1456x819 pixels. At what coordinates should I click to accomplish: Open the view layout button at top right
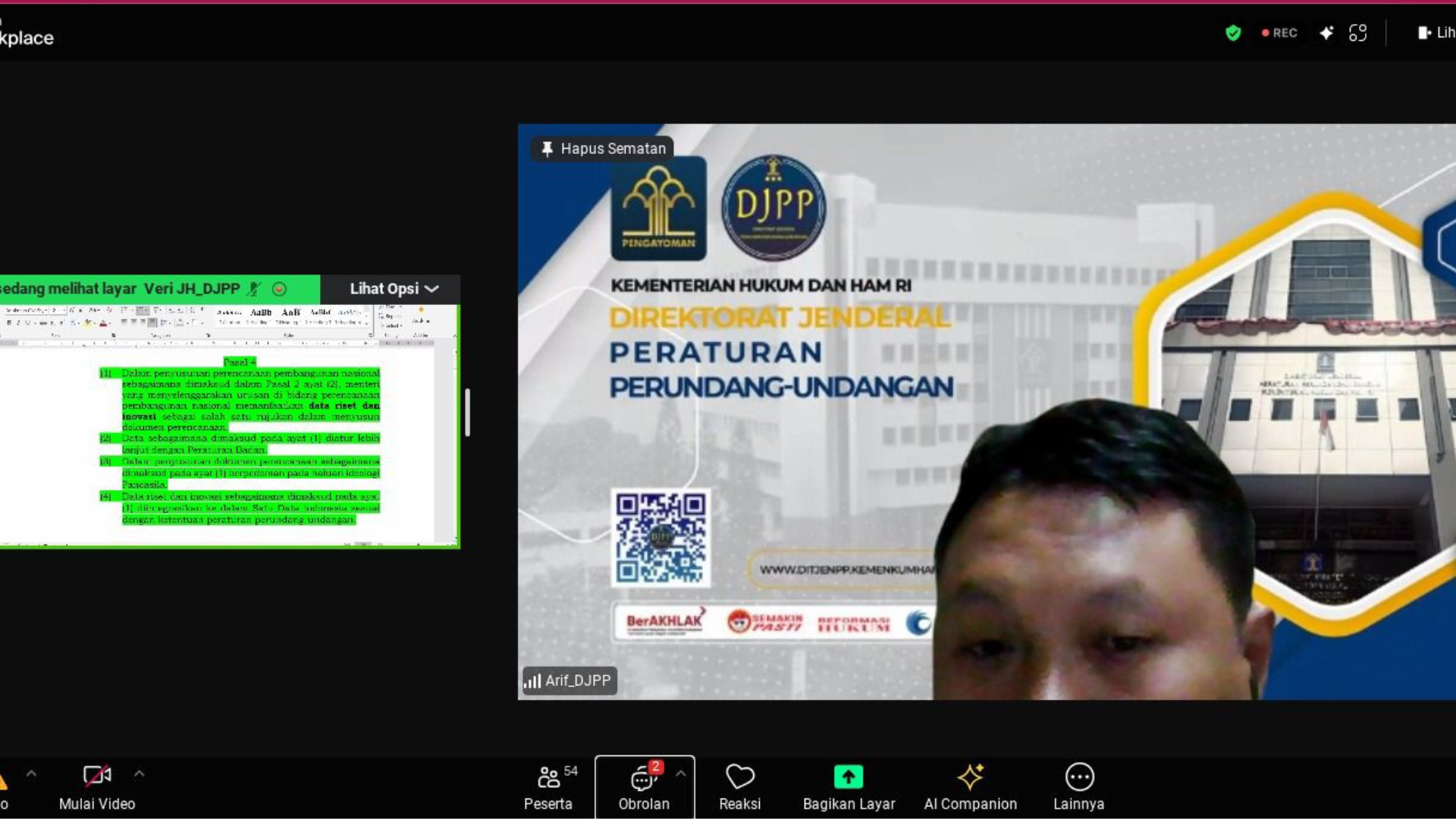1436,33
